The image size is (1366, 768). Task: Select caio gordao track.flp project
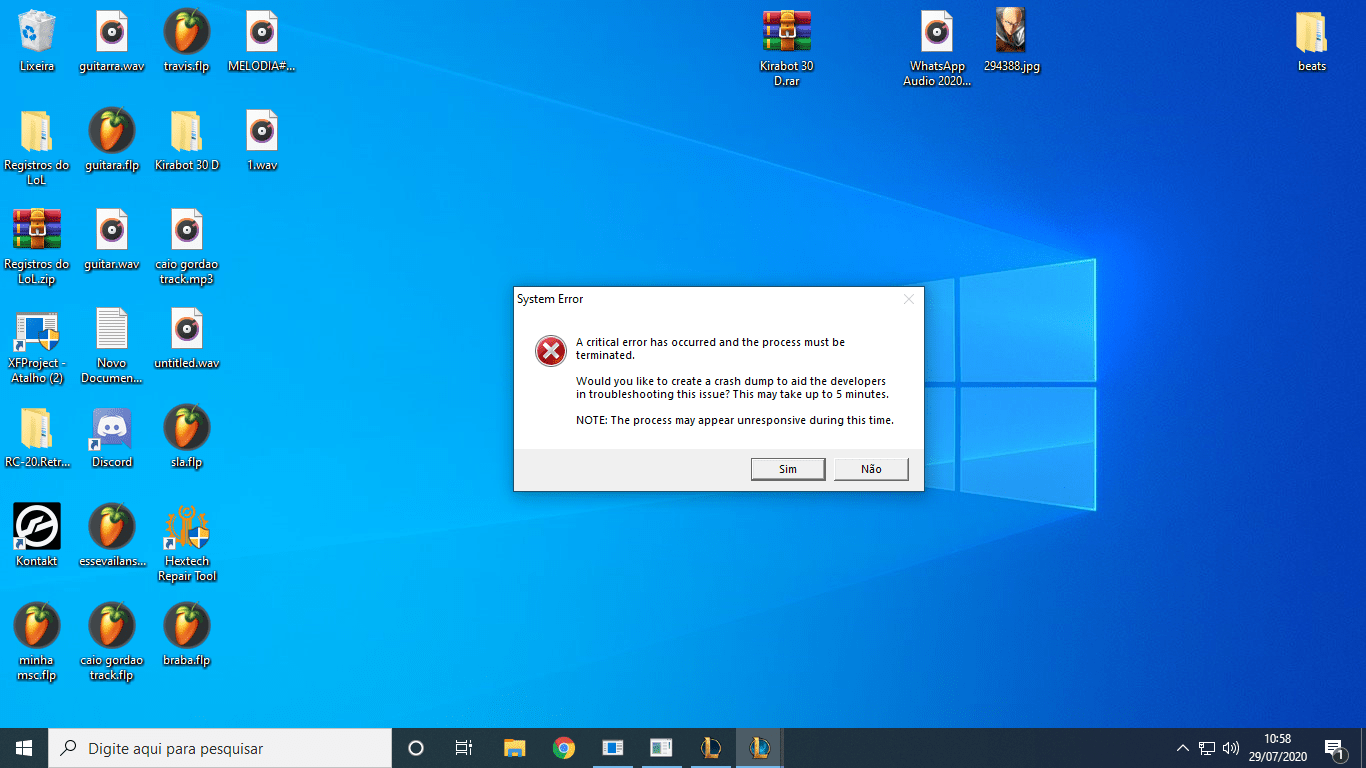112,642
